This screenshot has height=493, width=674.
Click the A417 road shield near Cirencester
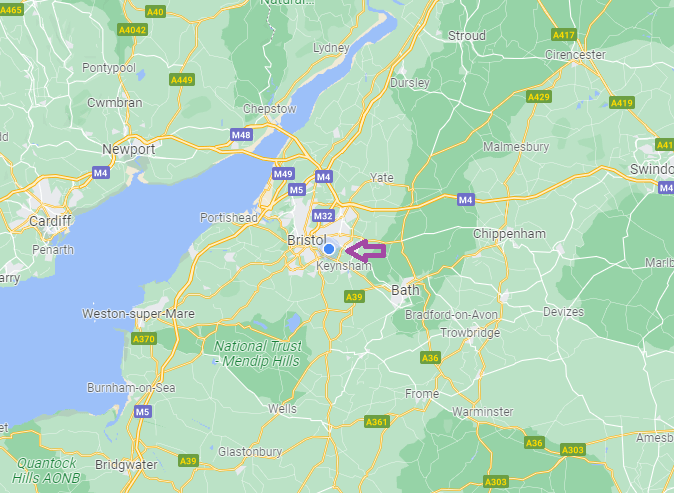[x=564, y=35]
